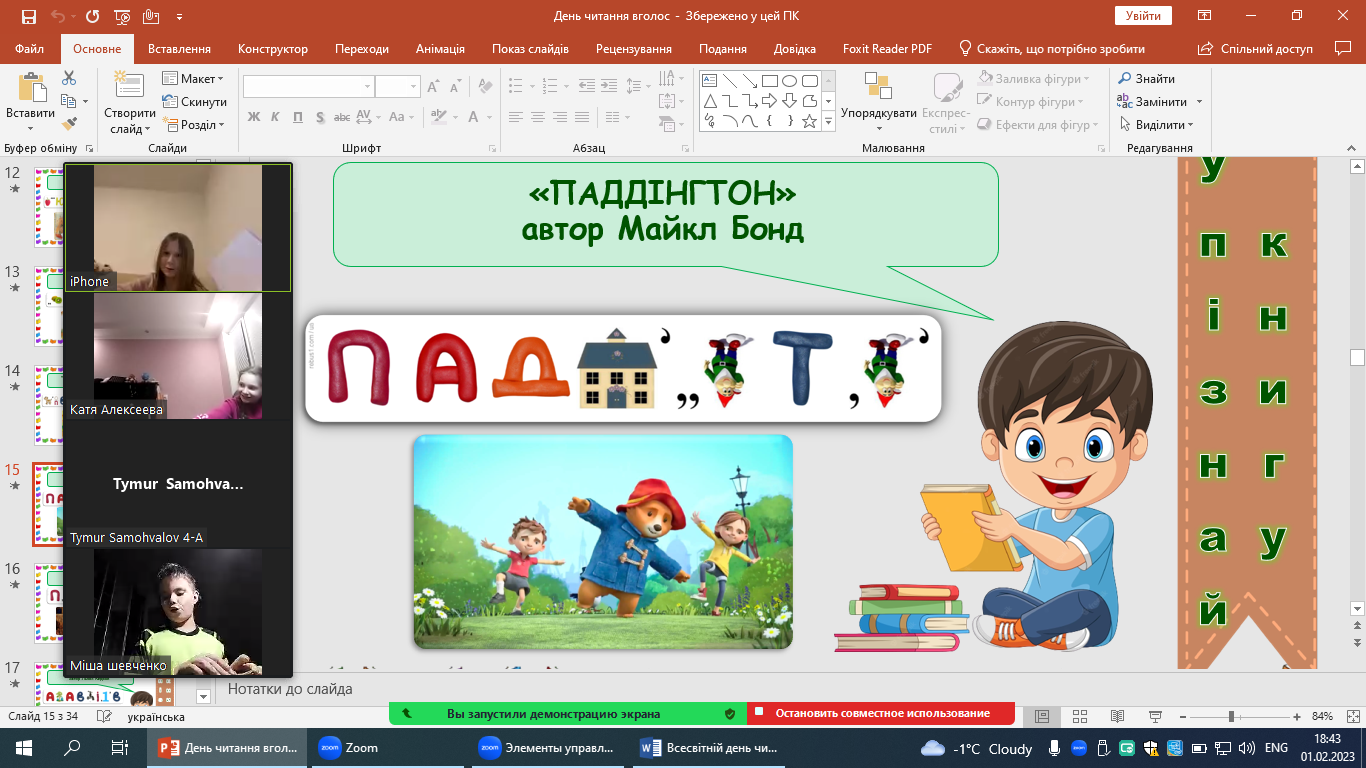Viewport: 1366px width, 768px height.
Task: Increase font size with the large A icon
Action: [434, 87]
